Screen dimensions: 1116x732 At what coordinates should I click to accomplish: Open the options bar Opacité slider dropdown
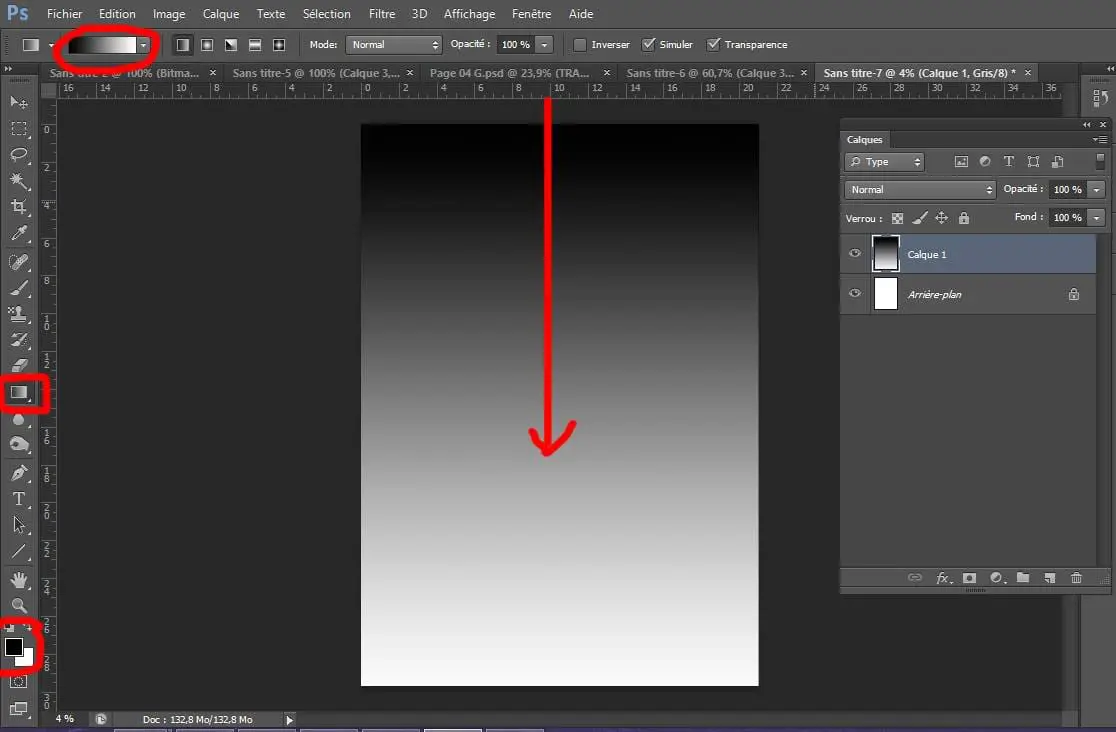click(x=544, y=45)
